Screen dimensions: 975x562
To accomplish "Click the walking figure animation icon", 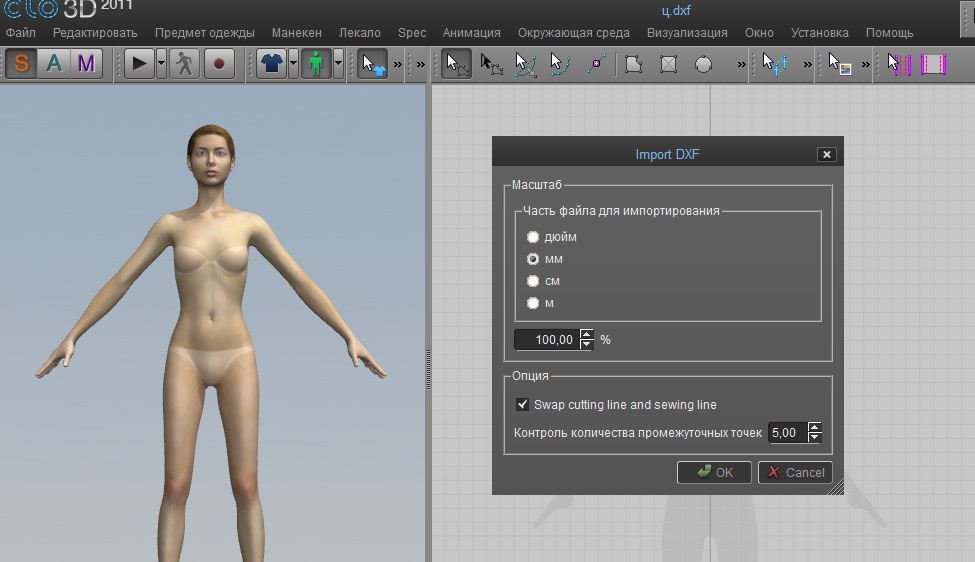I will pyautogui.click(x=183, y=64).
